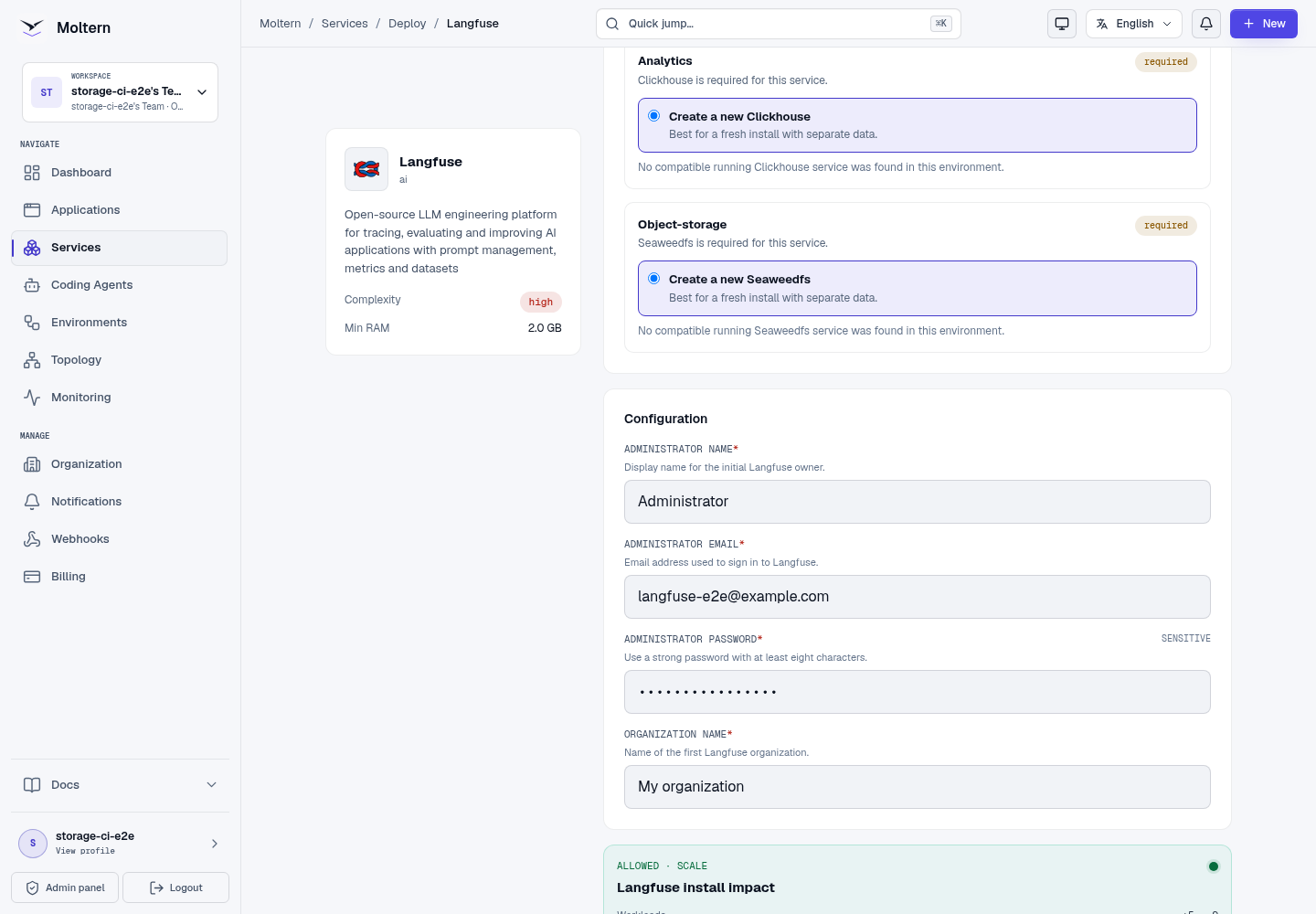This screenshot has width=1316, height=914.
Task: Click the 2.0 GB Min RAM value
Action: click(545, 328)
